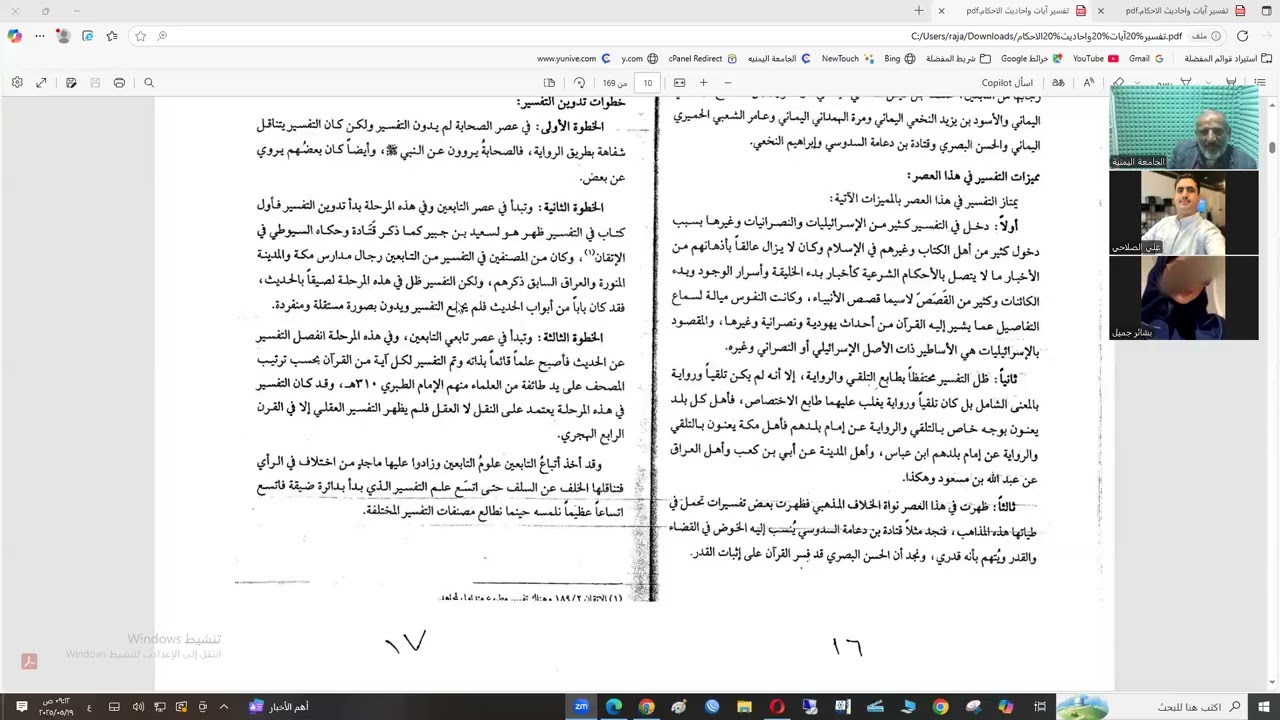Image resolution: width=1280 pixels, height=720 pixels.
Task: Open Google Maps bookmark
Action: point(1030,59)
